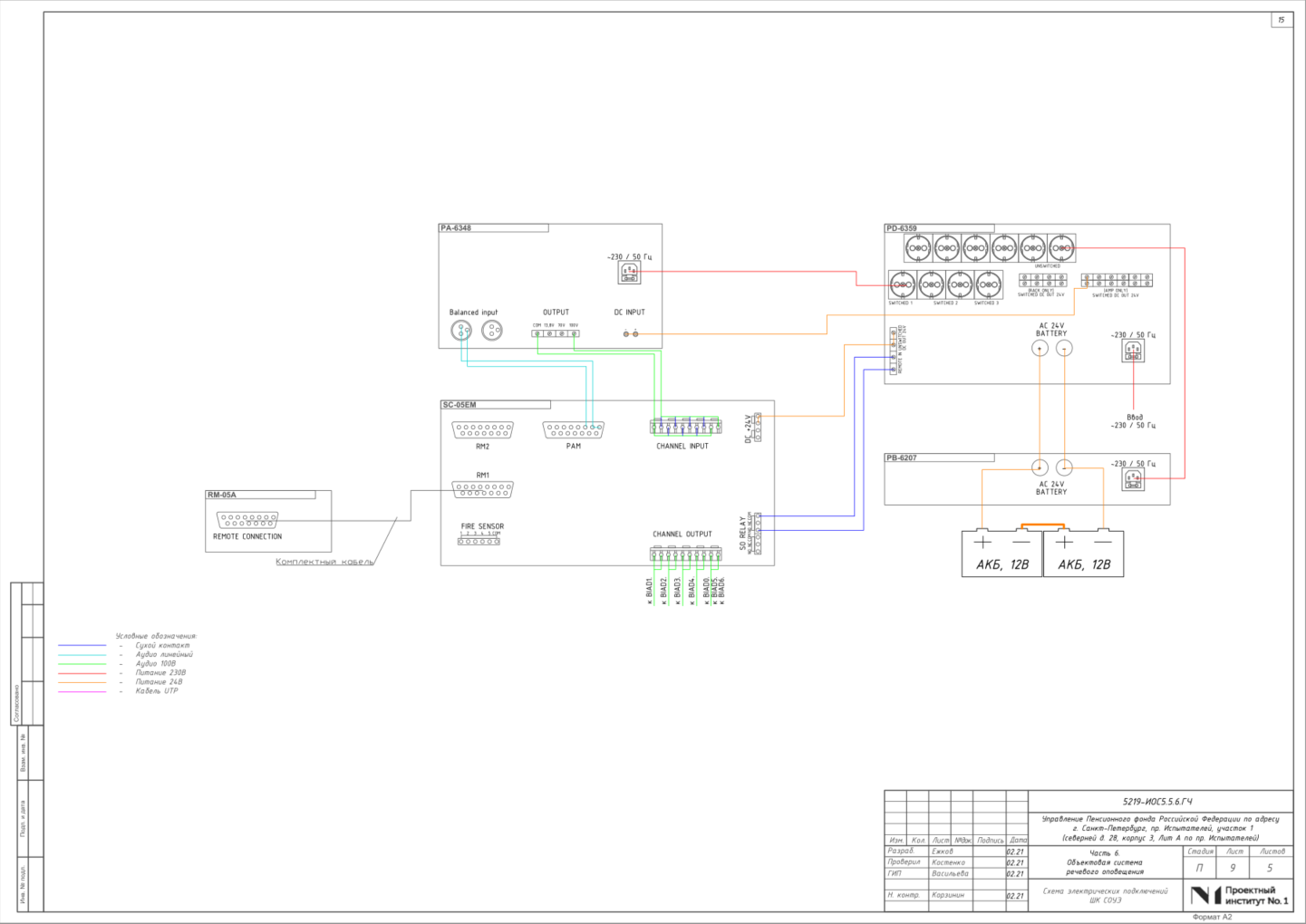1306x924 pixels.
Task: Click the RM1 connector on SC-05EM
Action: 482,490
